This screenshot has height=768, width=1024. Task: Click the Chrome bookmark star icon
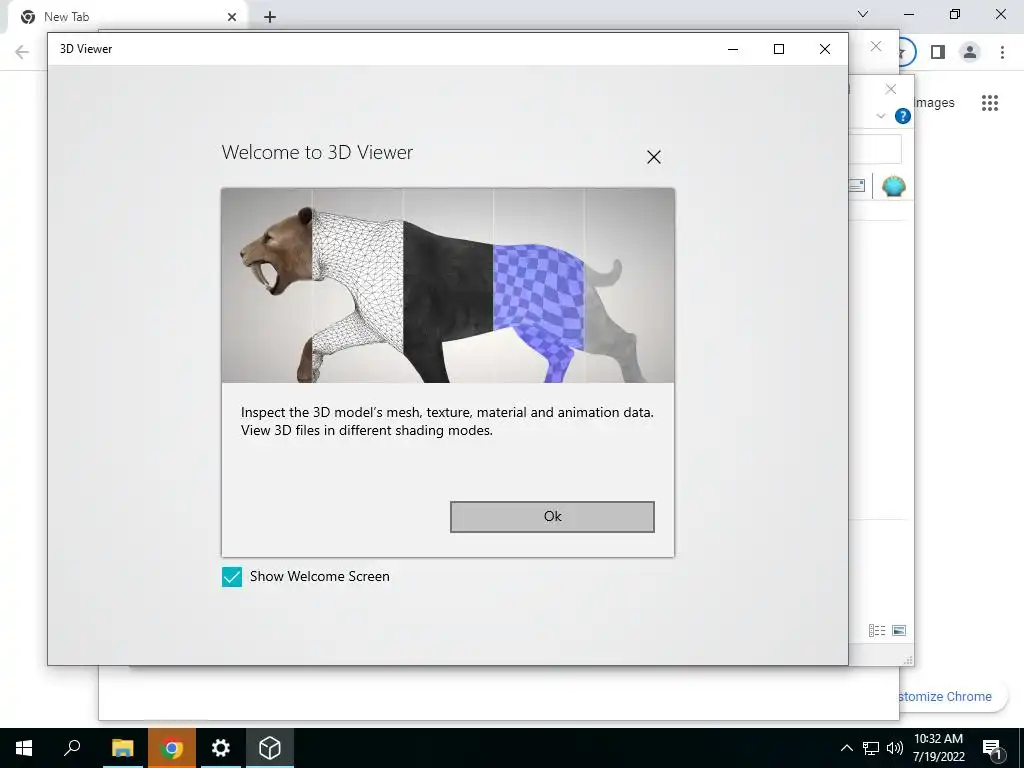click(904, 52)
